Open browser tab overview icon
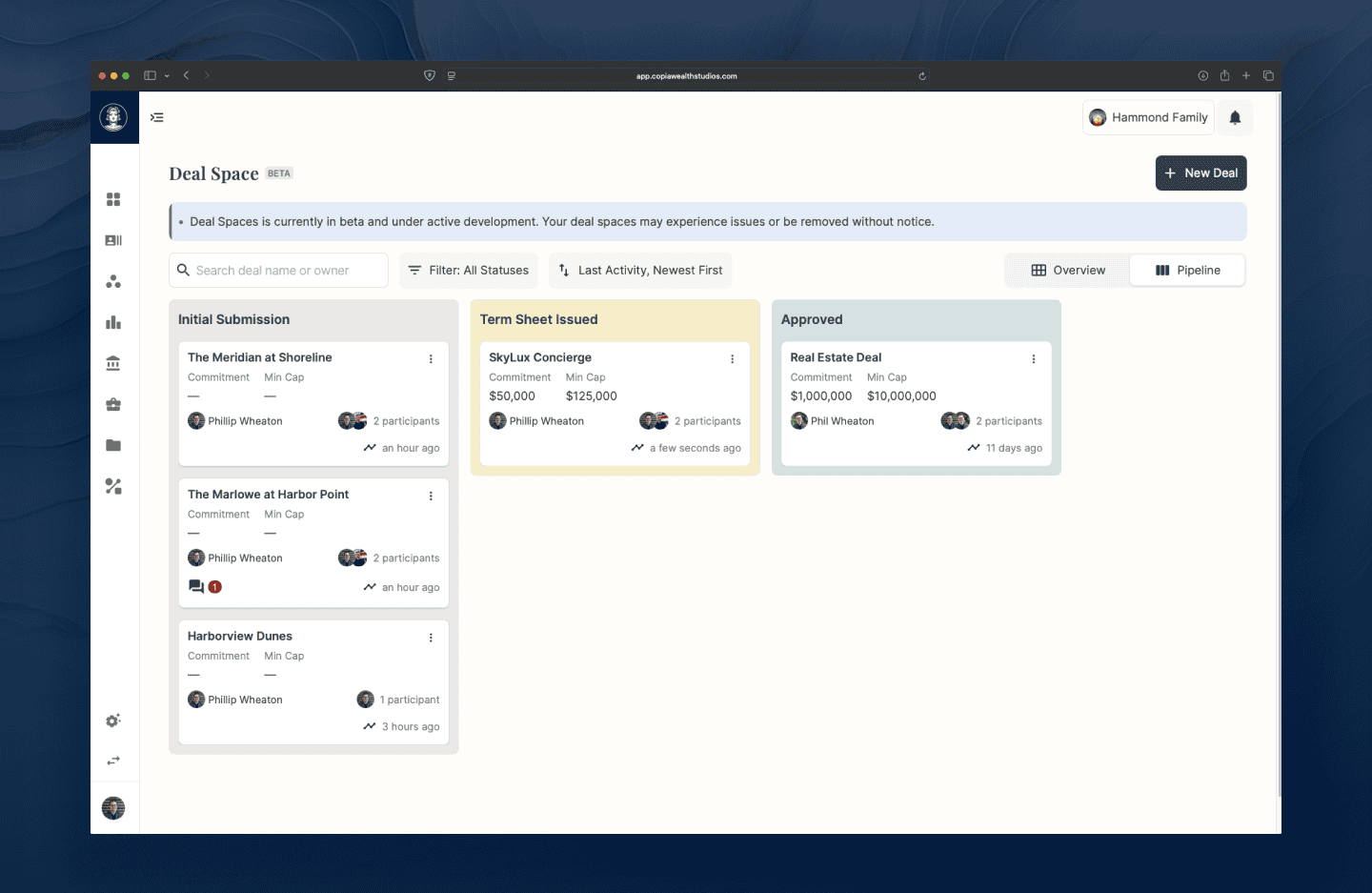 1268,75
